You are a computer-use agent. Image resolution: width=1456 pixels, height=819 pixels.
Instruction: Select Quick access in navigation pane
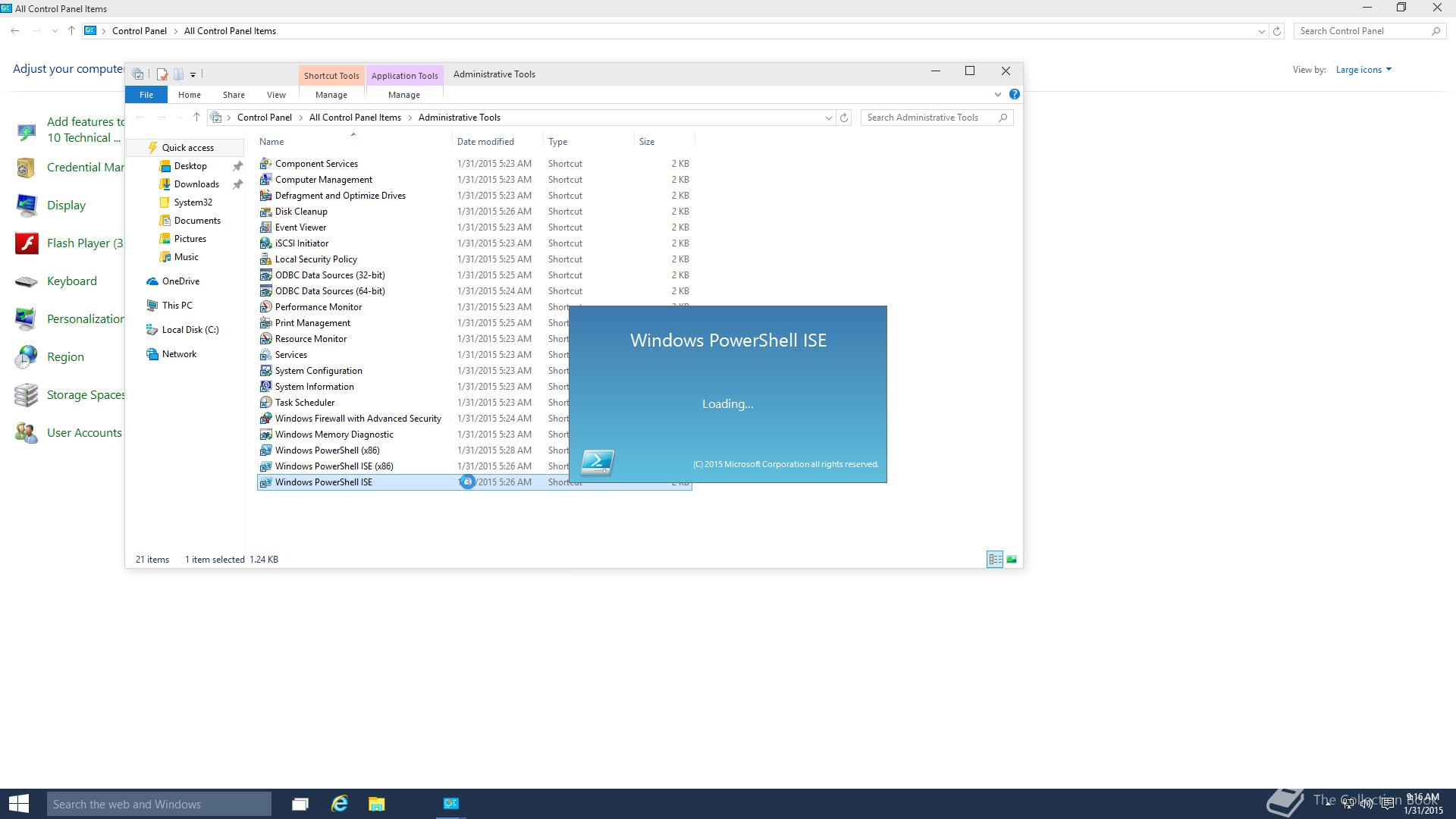tap(187, 148)
